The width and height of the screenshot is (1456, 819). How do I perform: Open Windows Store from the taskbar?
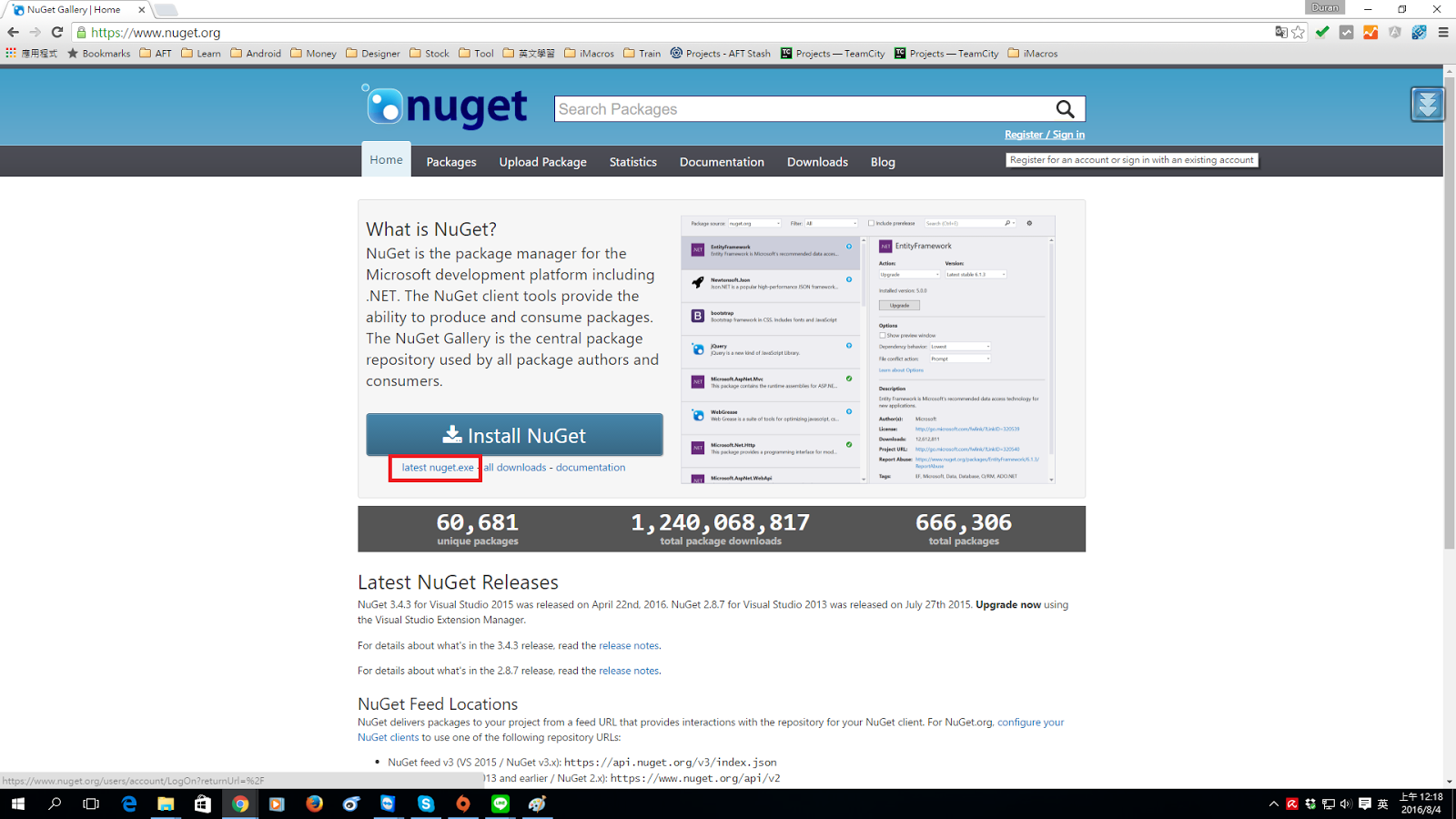(203, 804)
